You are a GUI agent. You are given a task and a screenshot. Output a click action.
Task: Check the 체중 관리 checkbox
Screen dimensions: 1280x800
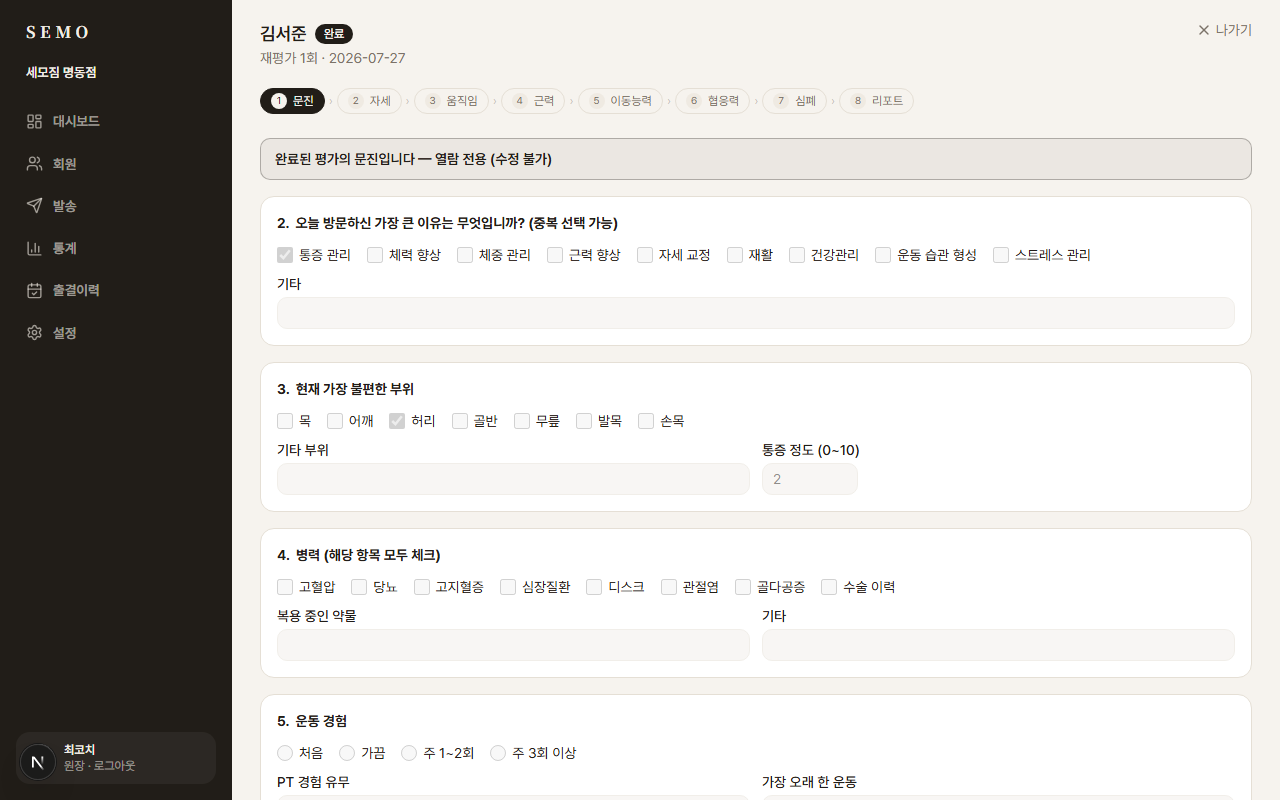pos(465,255)
